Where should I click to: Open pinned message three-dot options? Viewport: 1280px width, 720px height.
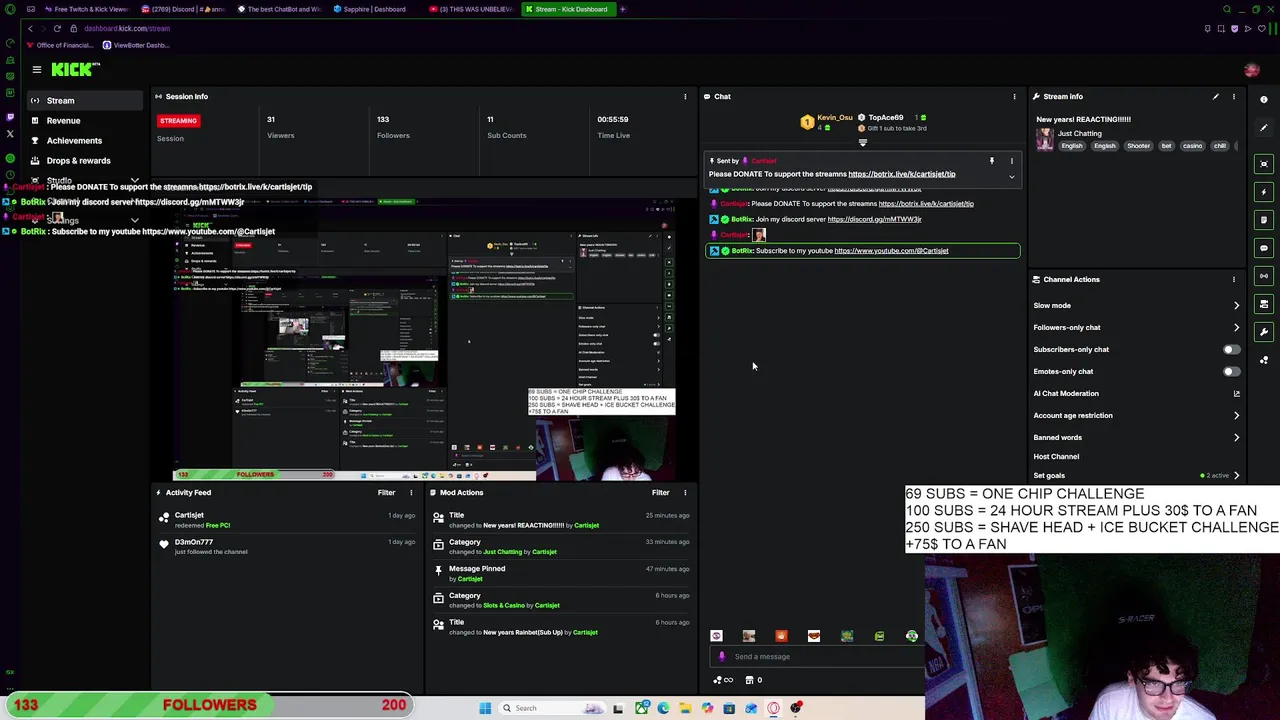[x=1011, y=161]
